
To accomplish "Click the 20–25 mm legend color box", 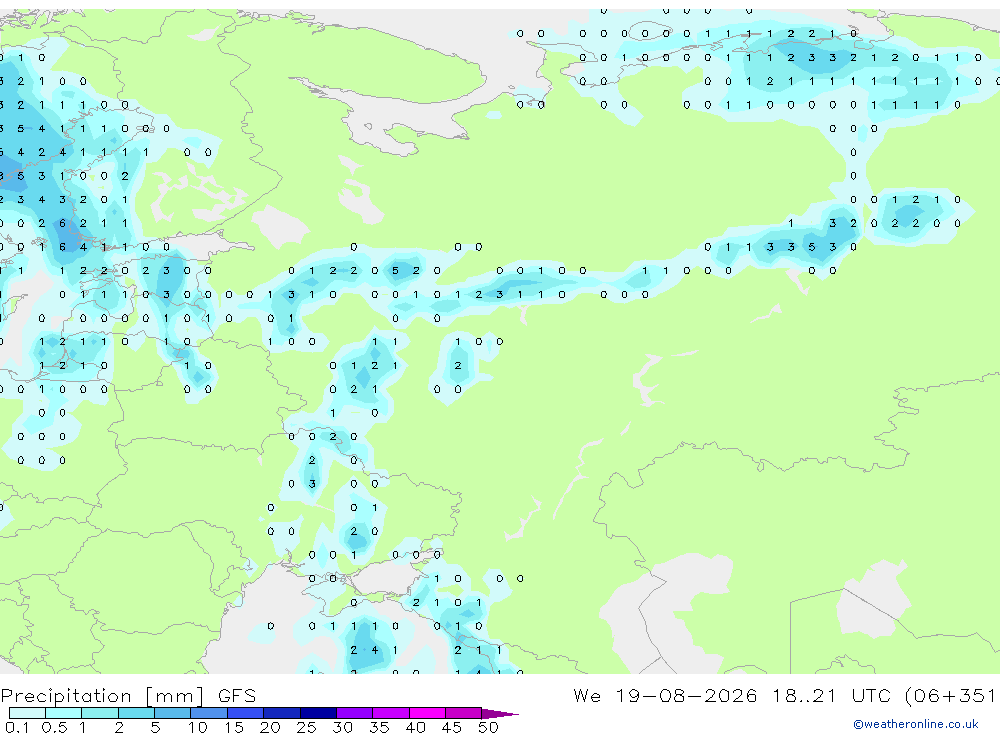I will point(282,713).
